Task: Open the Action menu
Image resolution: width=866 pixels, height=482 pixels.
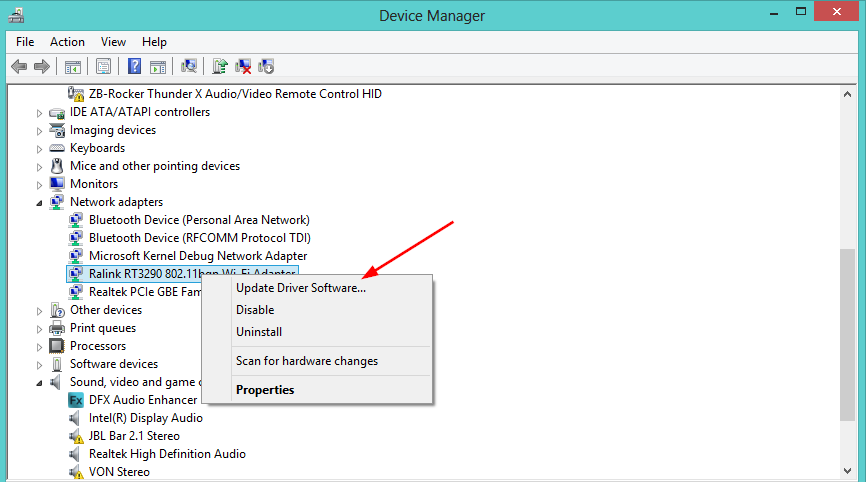Action: click(67, 42)
